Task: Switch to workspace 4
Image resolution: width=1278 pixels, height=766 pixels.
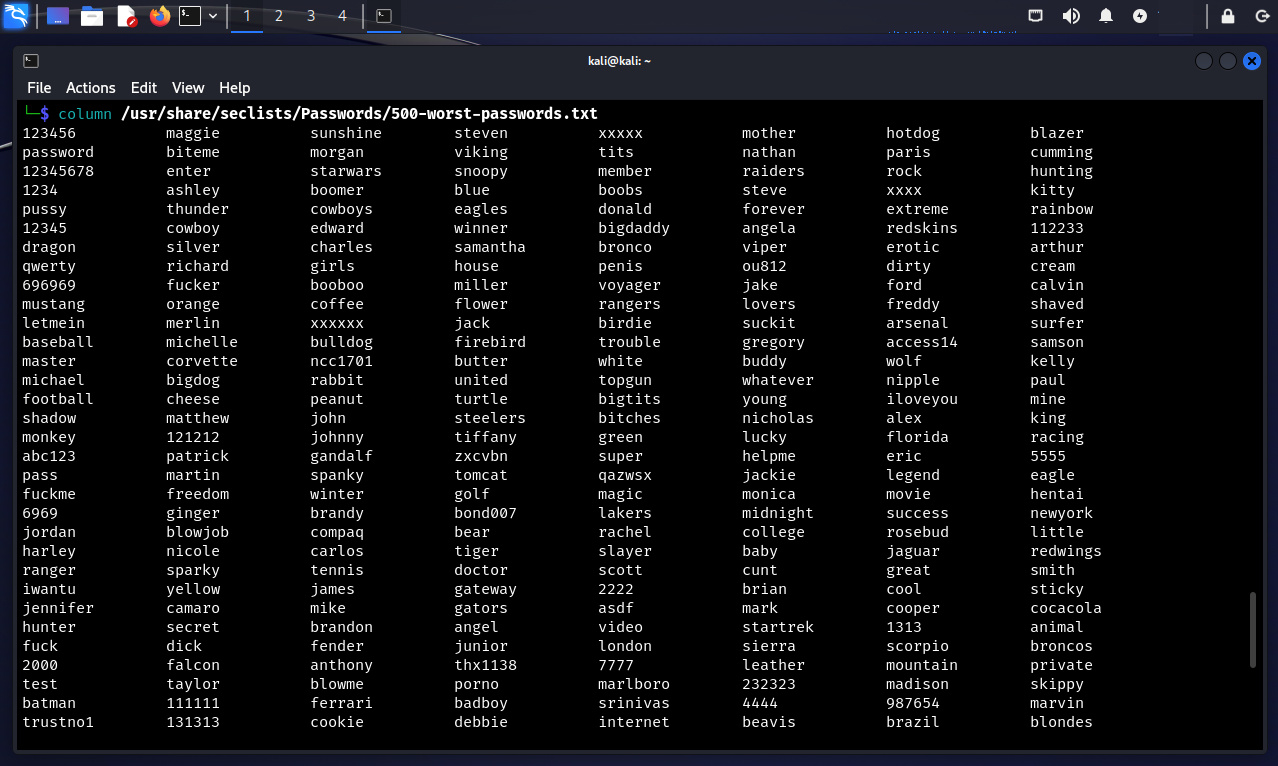Action: pos(343,16)
